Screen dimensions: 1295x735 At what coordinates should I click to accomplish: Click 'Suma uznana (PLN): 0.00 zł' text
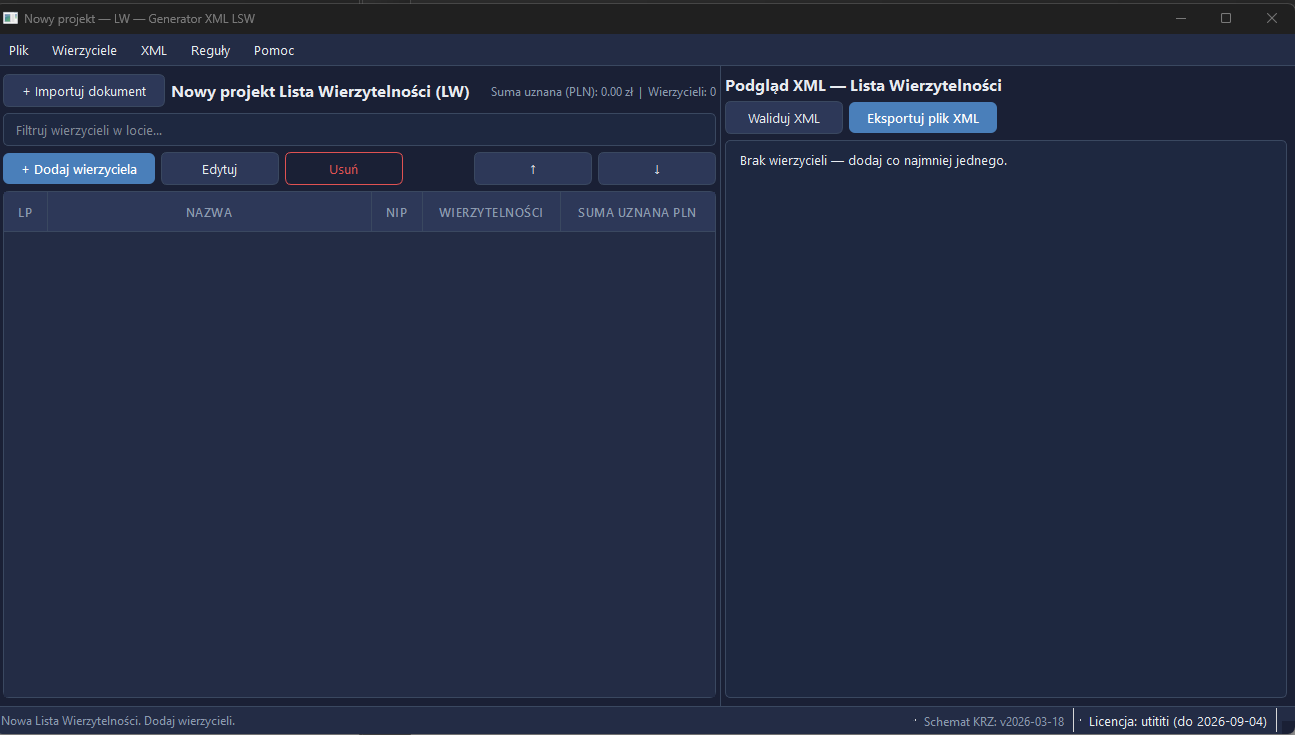click(x=562, y=92)
